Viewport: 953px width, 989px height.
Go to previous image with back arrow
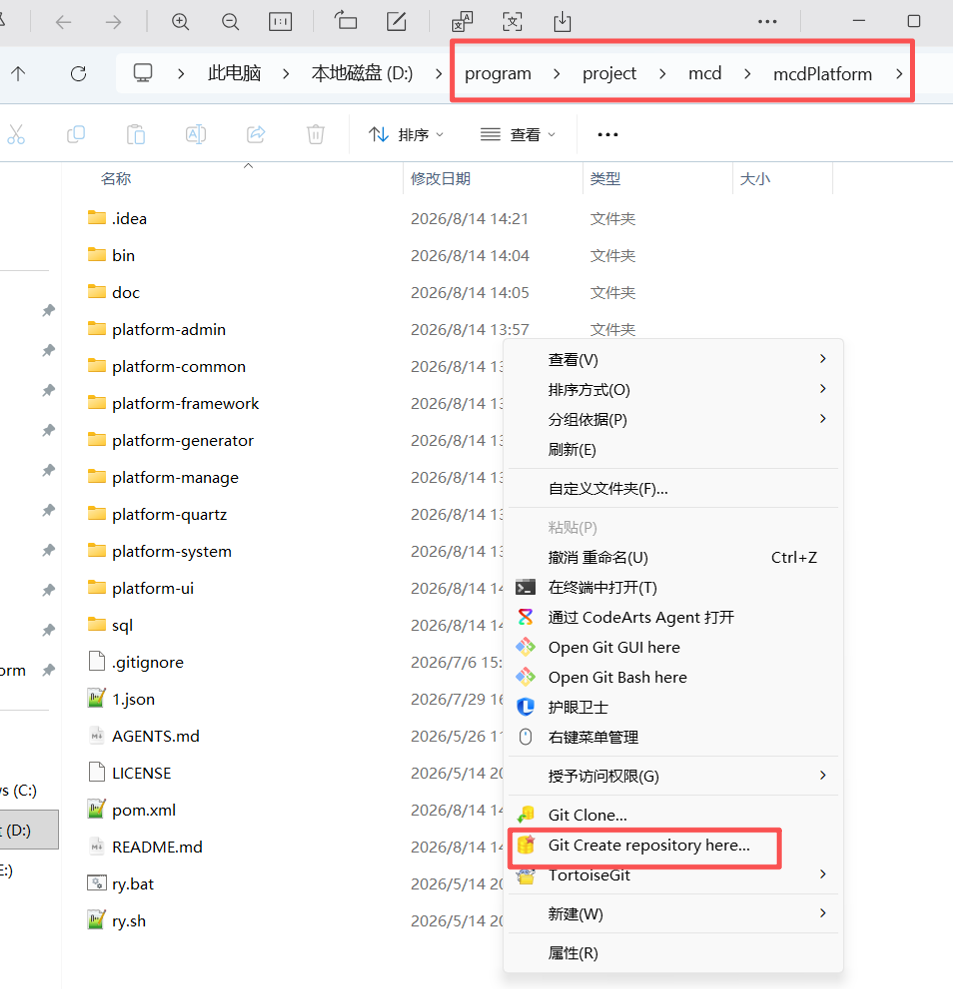point(63,23)
